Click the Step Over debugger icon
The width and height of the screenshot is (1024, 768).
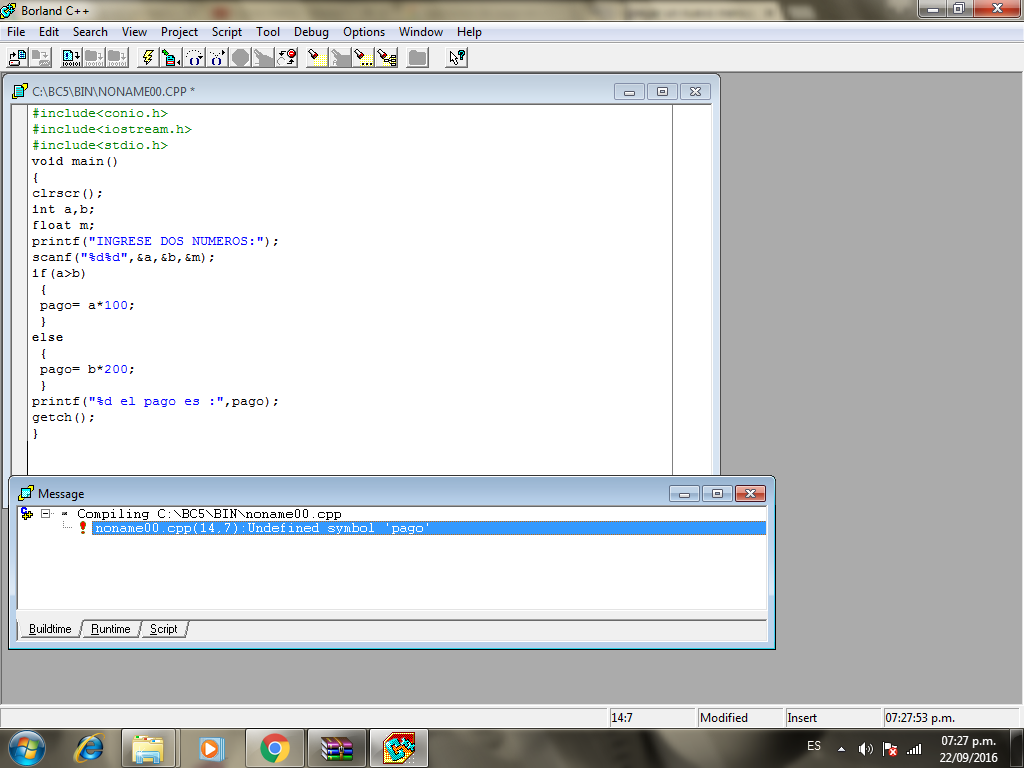[217, 57]
